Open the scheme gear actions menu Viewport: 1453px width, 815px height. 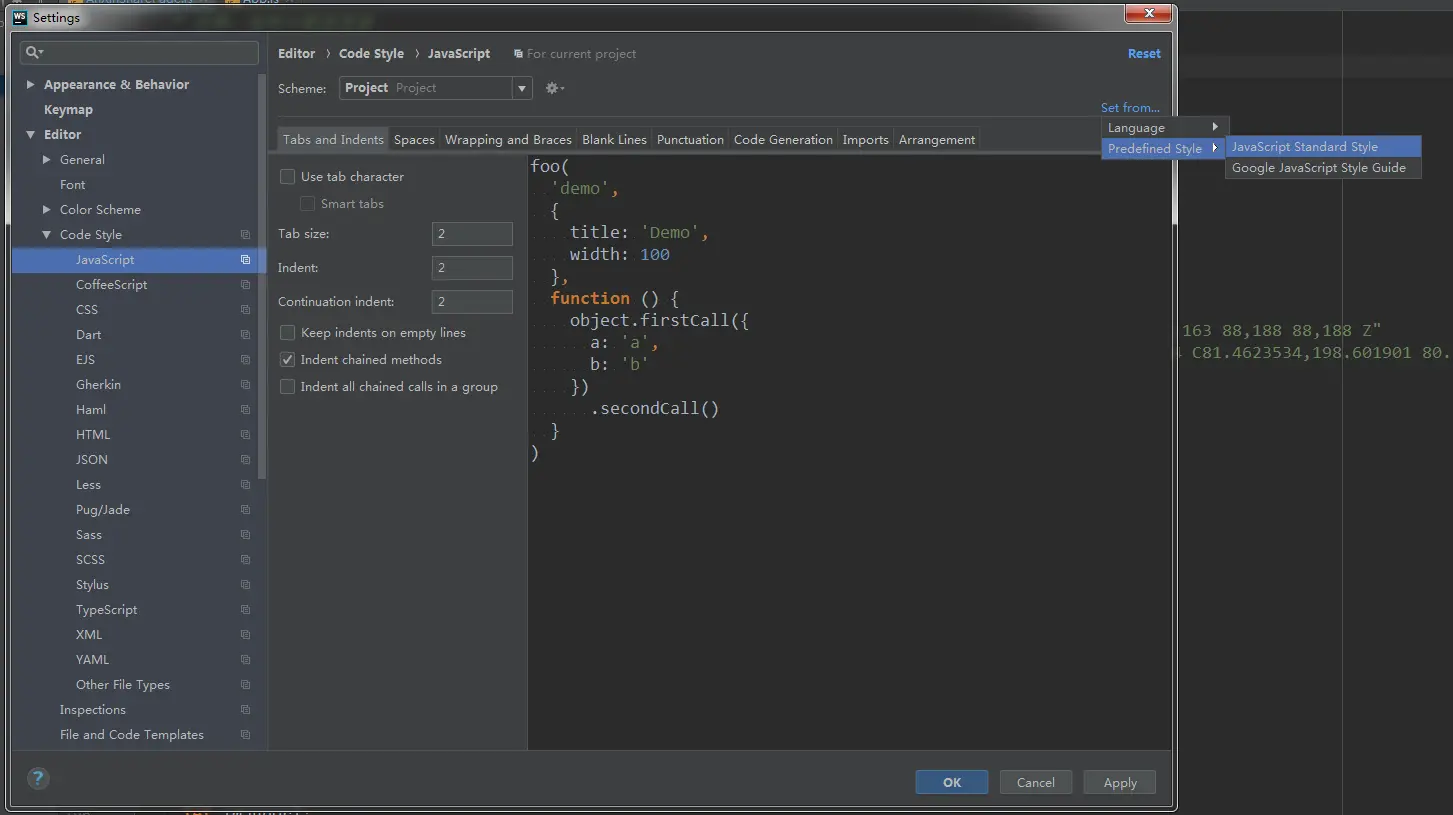pos(554,88)
